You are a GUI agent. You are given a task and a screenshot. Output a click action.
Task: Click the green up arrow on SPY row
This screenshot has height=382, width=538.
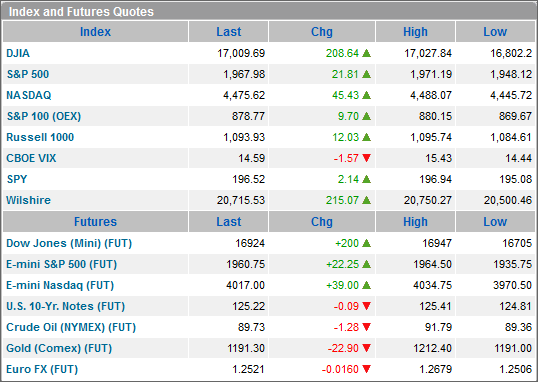pyautogui.click(x=366, y=179)
